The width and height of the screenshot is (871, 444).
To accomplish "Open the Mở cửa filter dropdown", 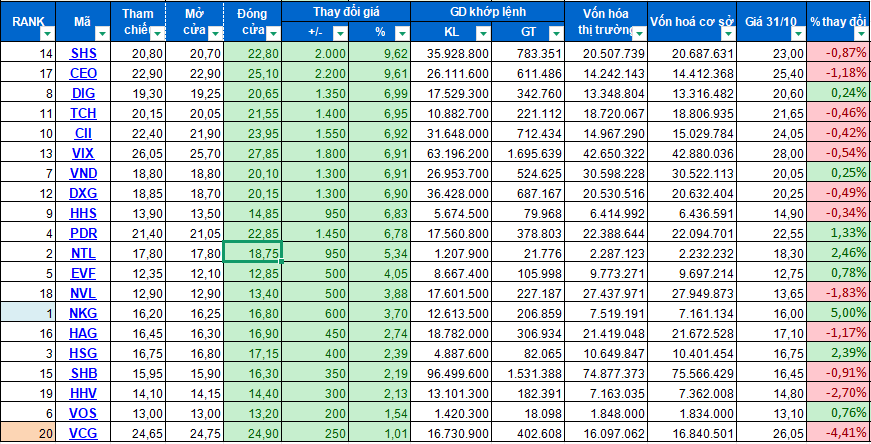I will pyautogui.click(x=216, y=34).
